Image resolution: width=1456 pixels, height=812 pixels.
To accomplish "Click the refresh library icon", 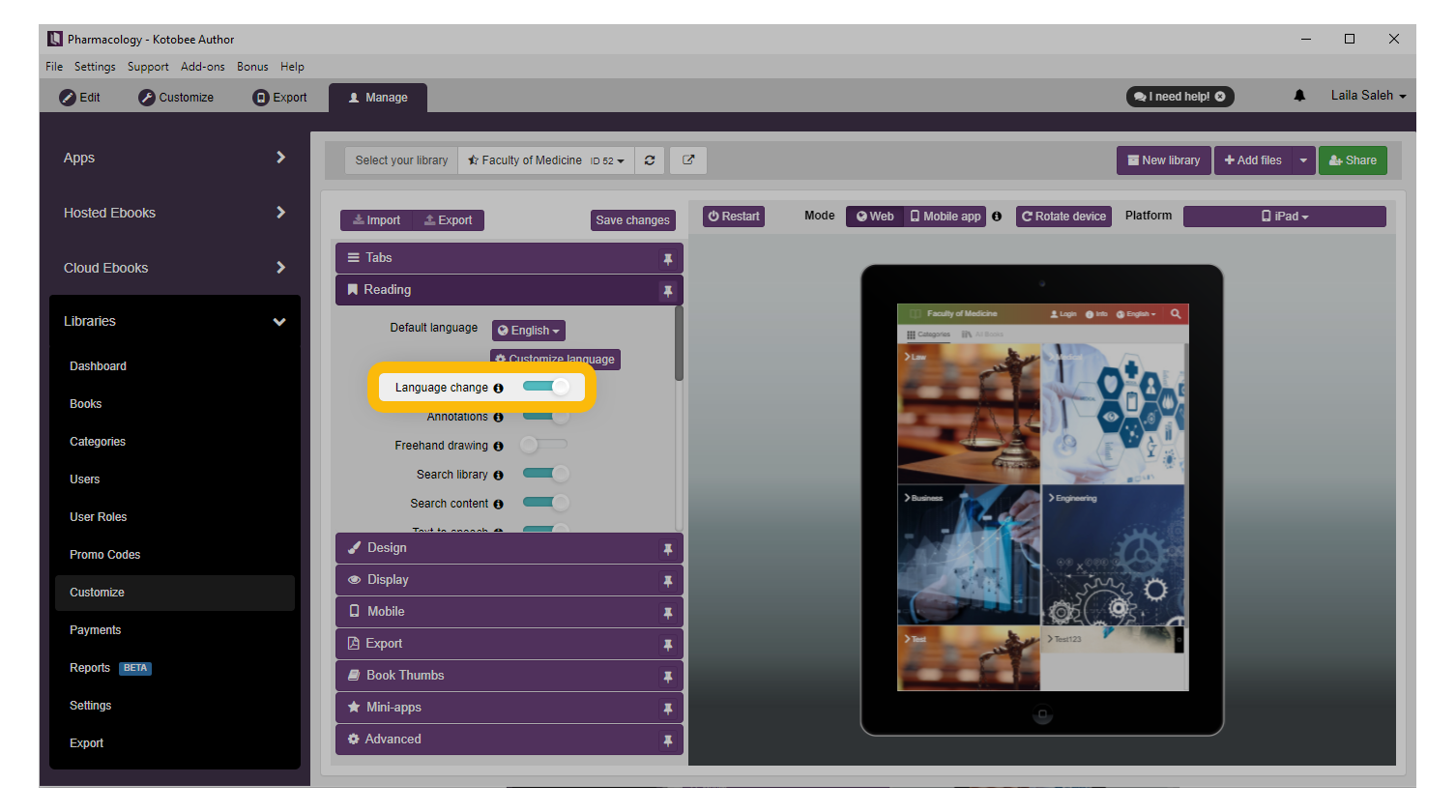I will [x=650, y=160].
